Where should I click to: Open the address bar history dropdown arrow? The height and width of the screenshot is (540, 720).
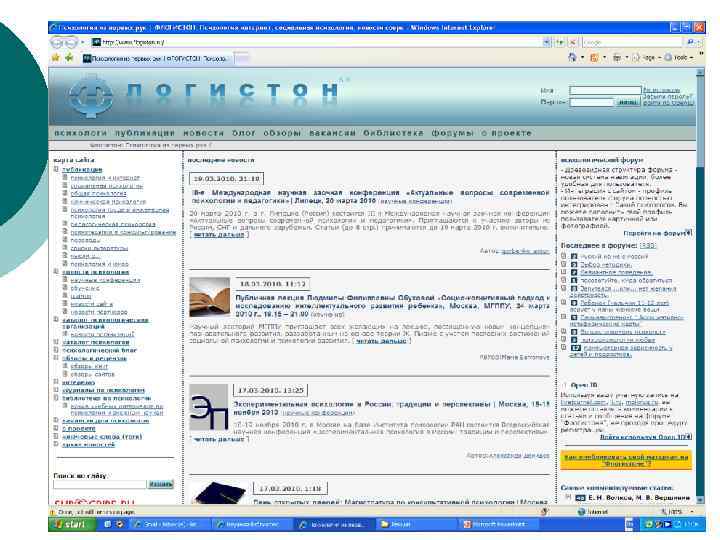tap(546, 42)
